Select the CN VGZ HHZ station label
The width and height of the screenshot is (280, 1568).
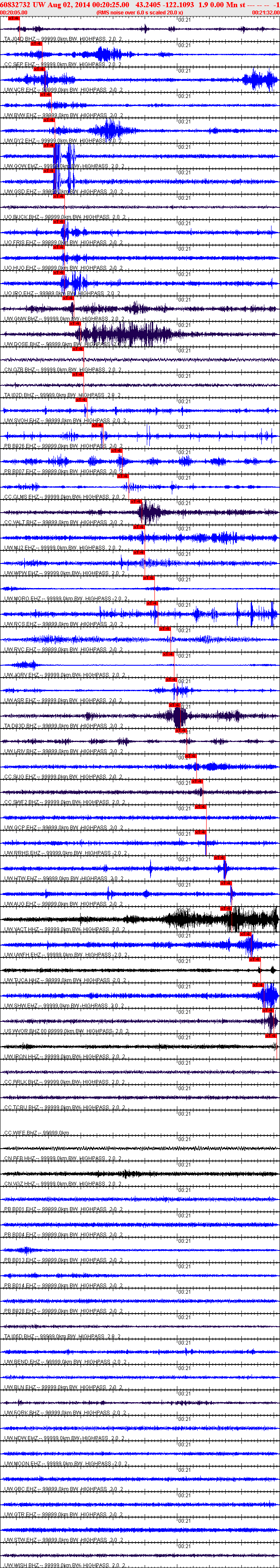tap(63, 1184)
